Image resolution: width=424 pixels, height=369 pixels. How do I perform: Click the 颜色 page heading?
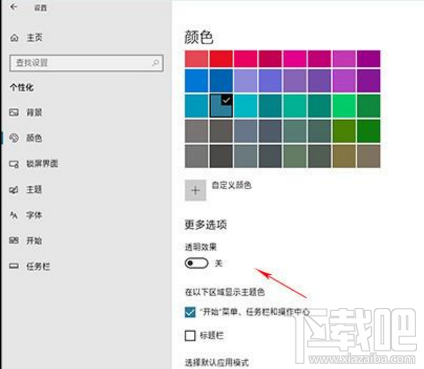(x=199, y=37)
